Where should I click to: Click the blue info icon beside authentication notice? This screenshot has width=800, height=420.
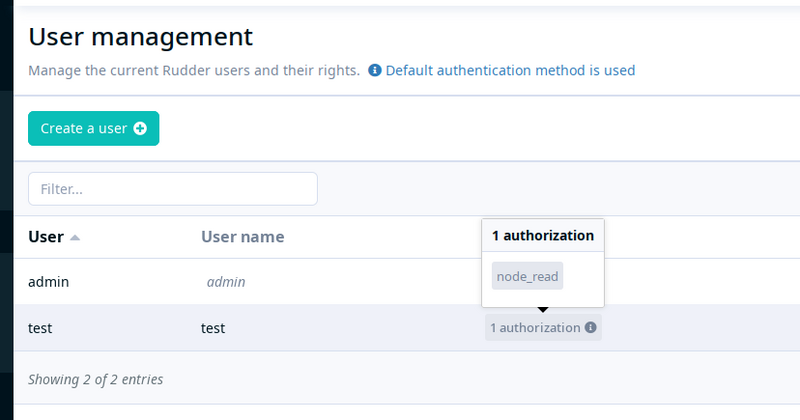pyautogui.click(x=374, y=70)
